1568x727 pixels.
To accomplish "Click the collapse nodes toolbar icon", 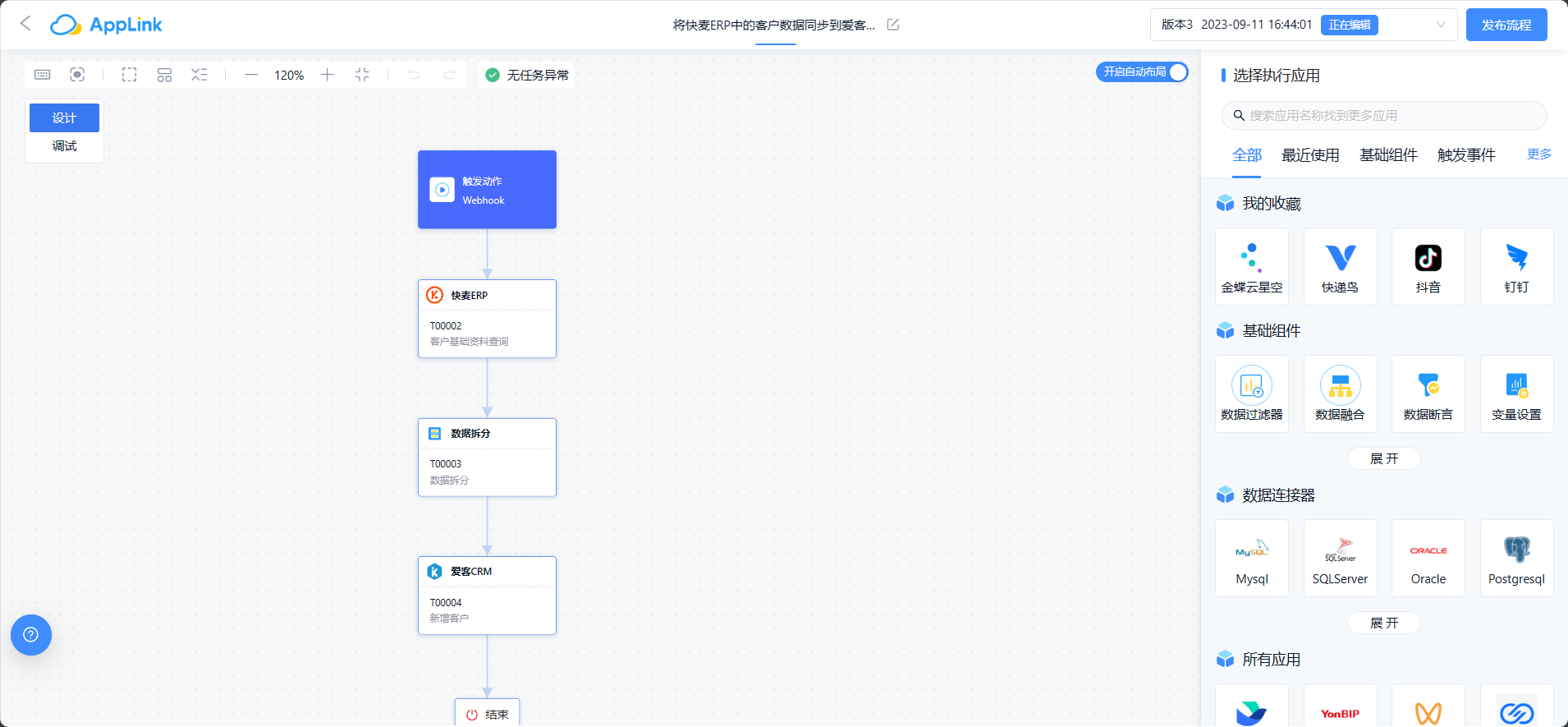I will (x=199, y=75).
